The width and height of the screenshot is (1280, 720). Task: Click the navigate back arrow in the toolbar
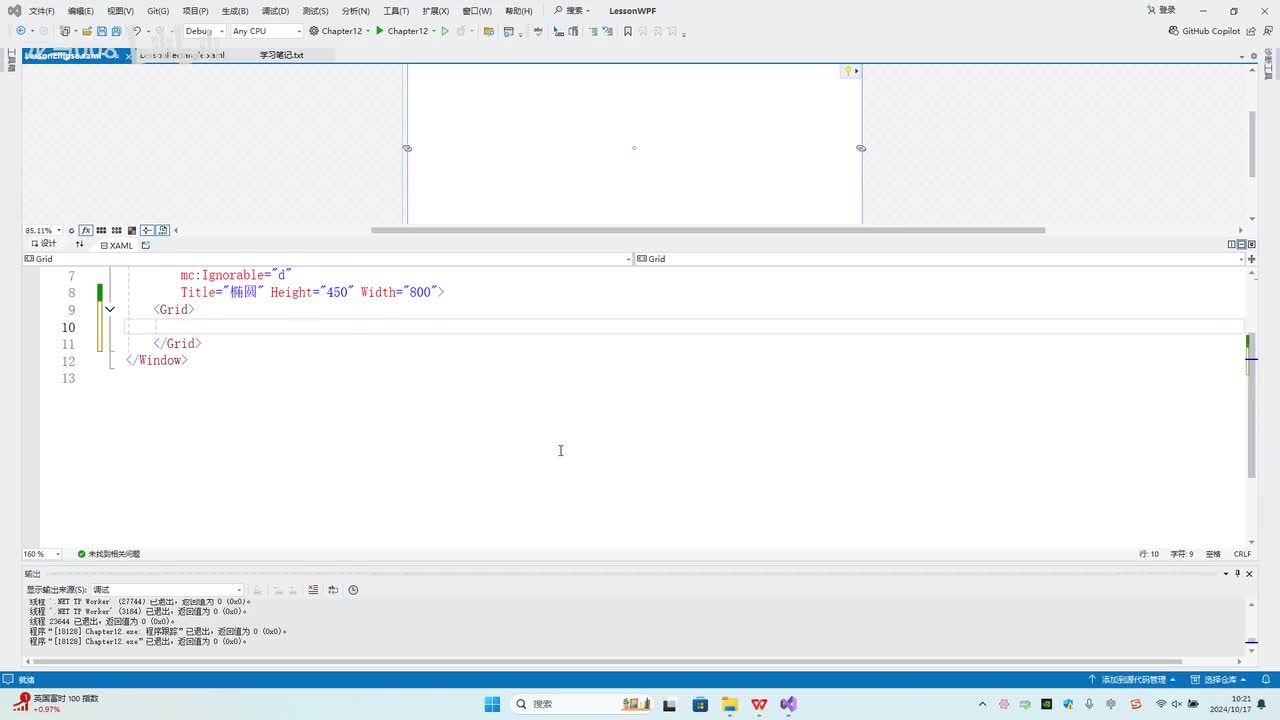point(21,31)
